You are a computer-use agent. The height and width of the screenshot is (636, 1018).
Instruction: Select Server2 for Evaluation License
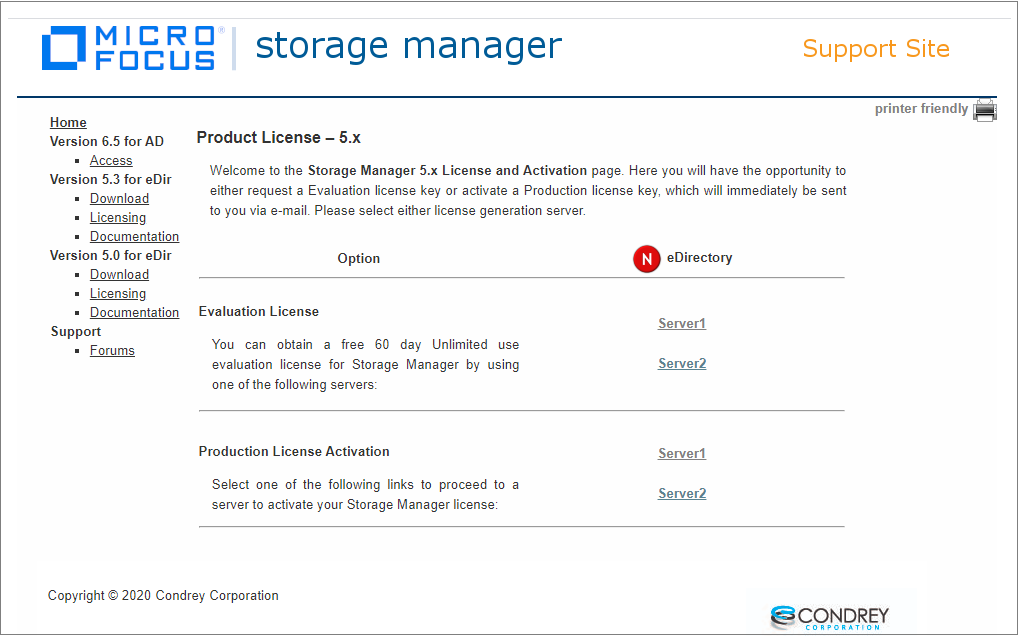[682, 363]
